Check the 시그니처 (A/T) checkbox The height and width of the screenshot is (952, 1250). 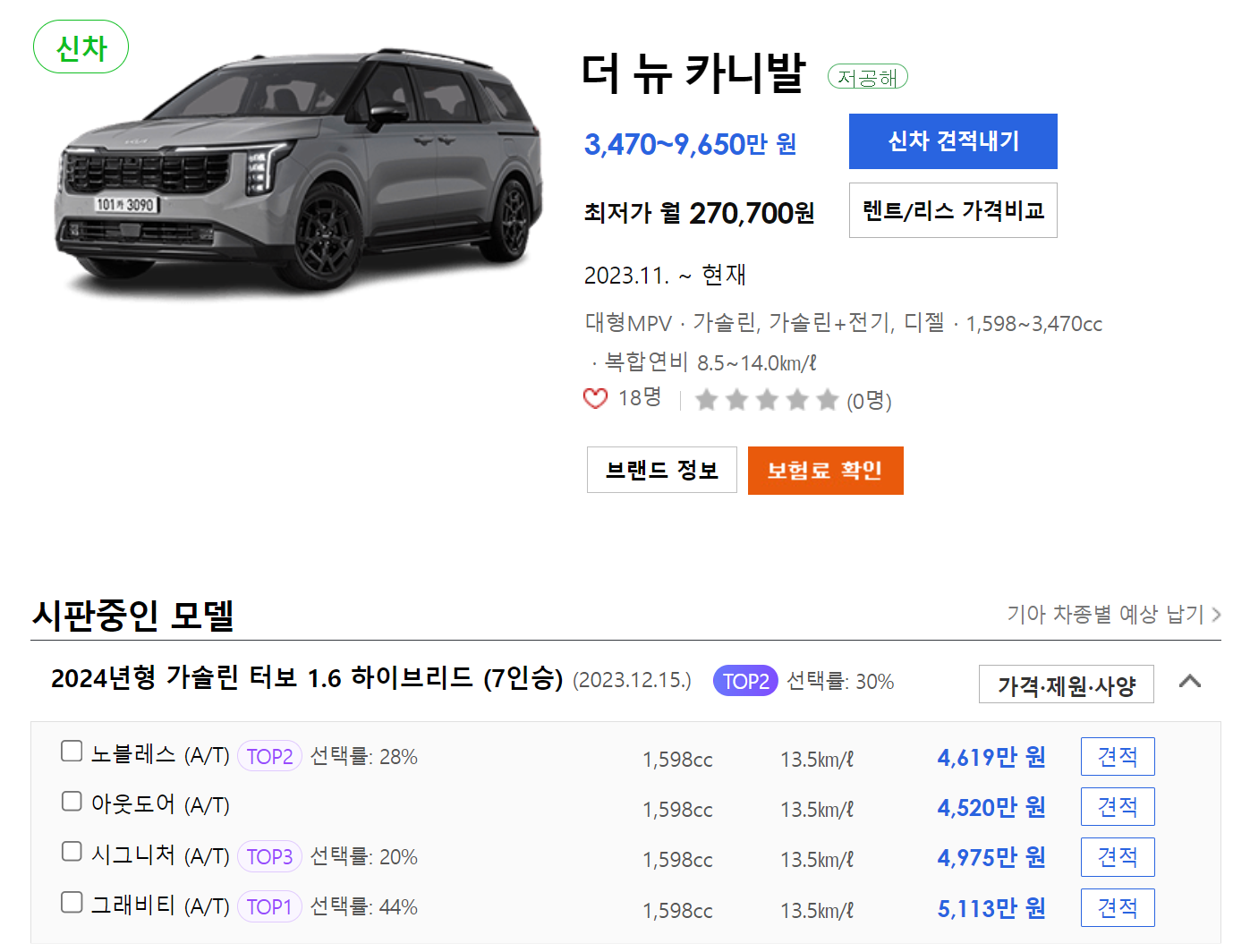coord(72,851)
